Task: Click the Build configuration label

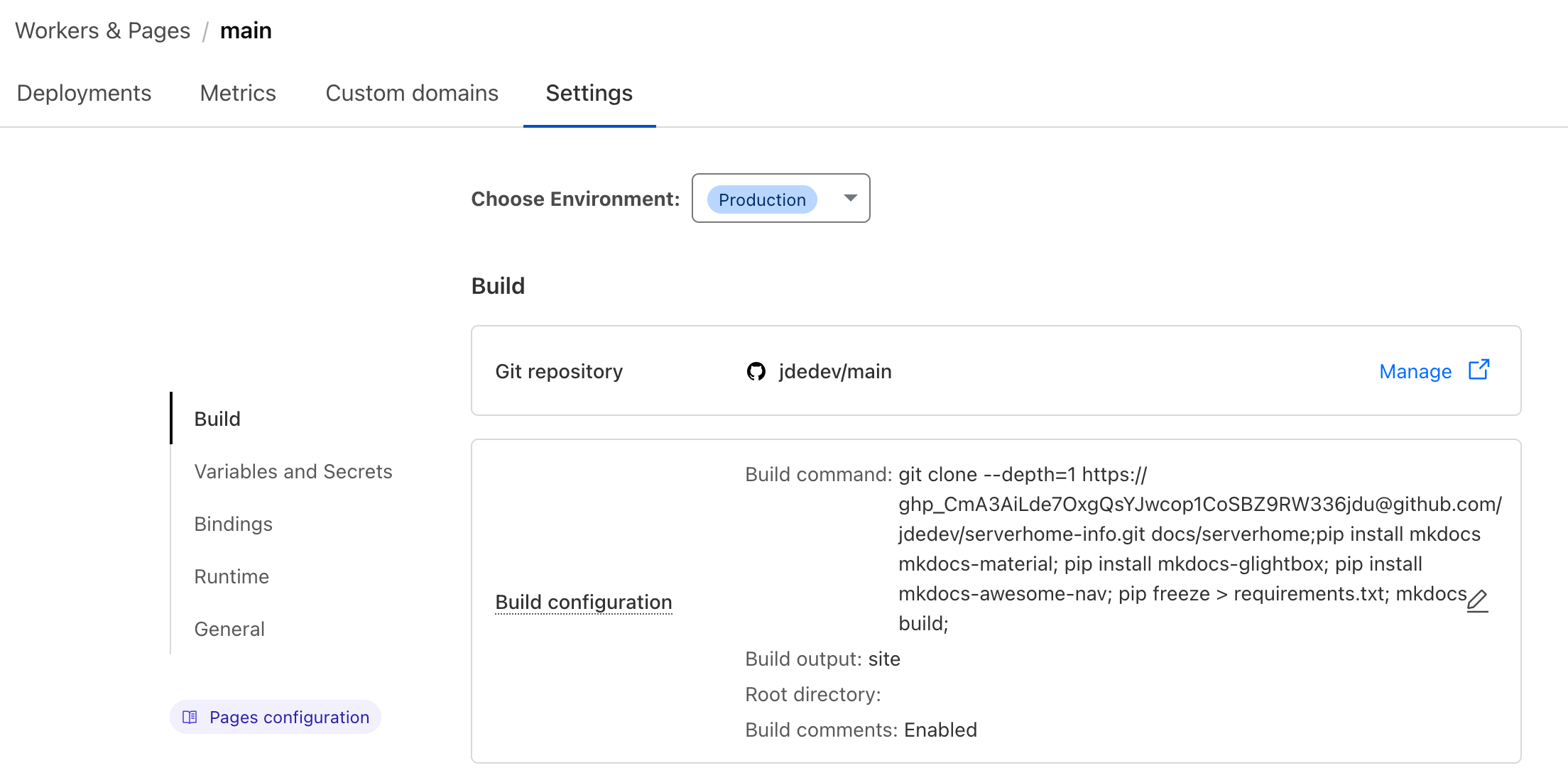Action: pos(583,602)
